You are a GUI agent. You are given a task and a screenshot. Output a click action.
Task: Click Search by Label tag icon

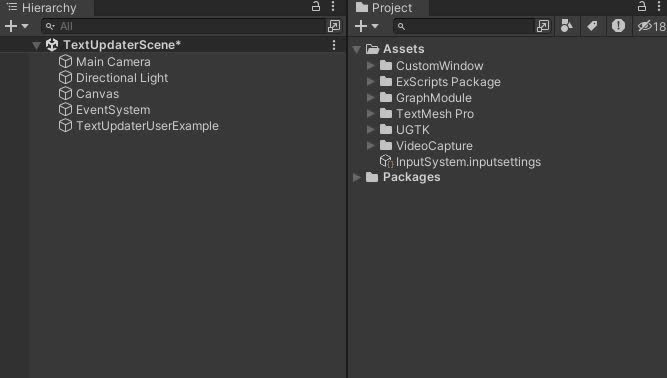592,26
